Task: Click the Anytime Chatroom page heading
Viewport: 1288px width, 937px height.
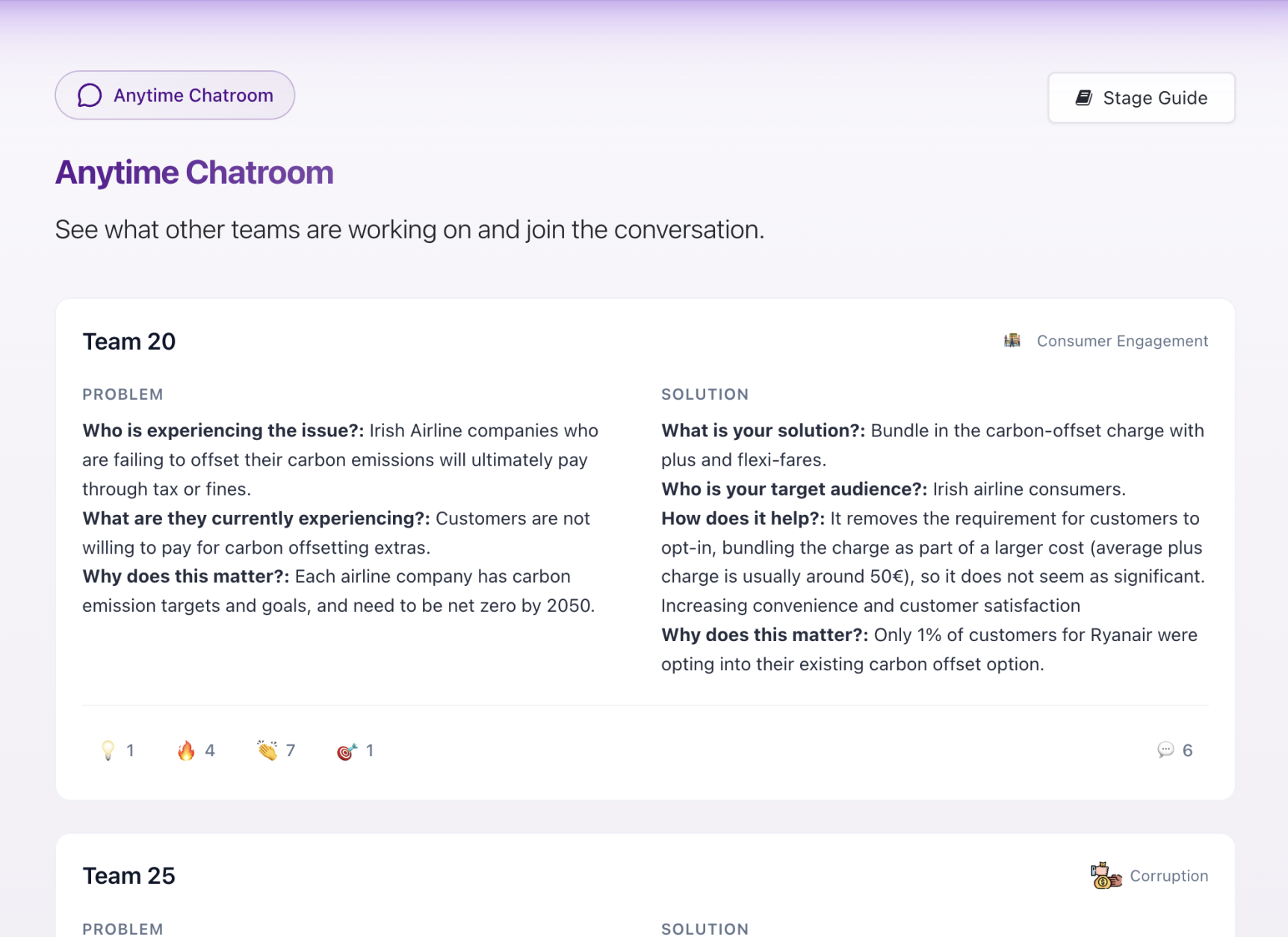Action: click(194, 173)
